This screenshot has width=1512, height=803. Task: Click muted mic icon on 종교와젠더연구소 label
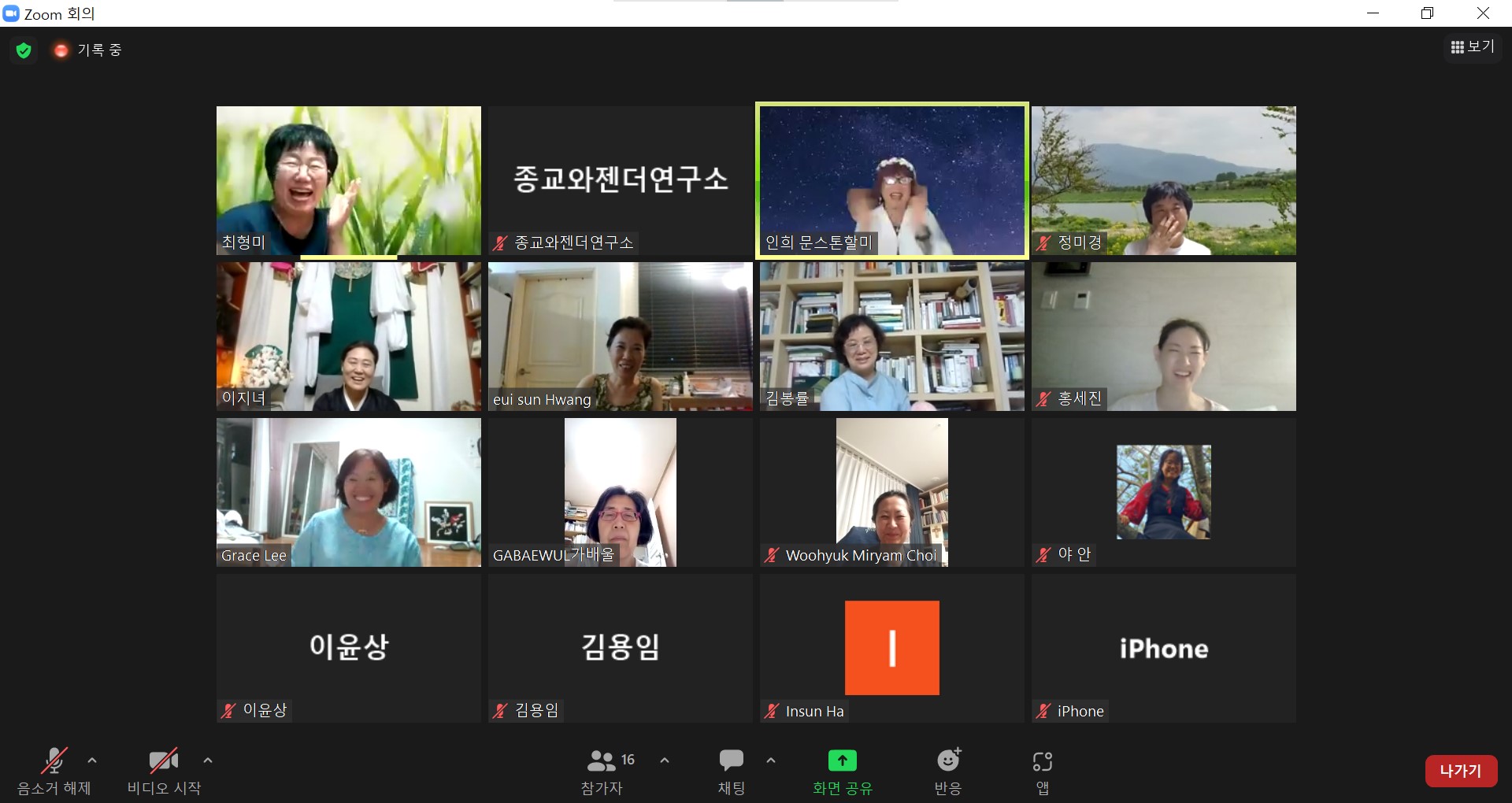pyautogui.click(x=500, y=243)
